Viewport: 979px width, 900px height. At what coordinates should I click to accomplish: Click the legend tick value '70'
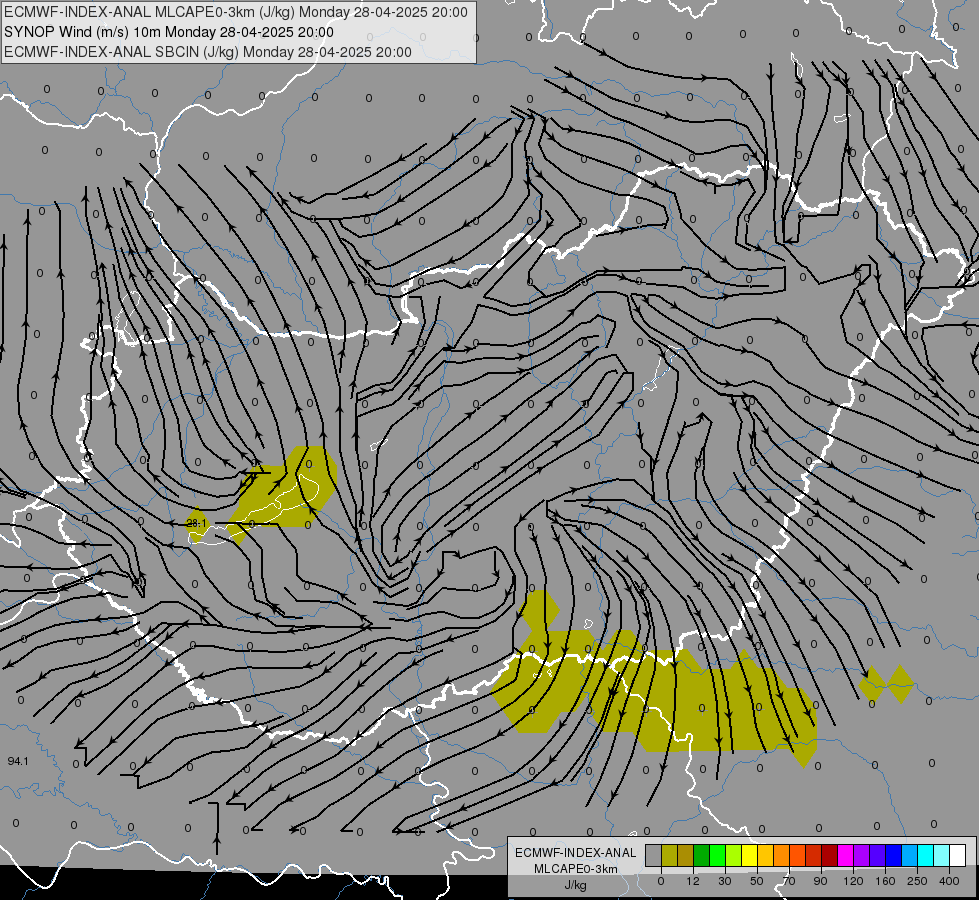(789, 881)
